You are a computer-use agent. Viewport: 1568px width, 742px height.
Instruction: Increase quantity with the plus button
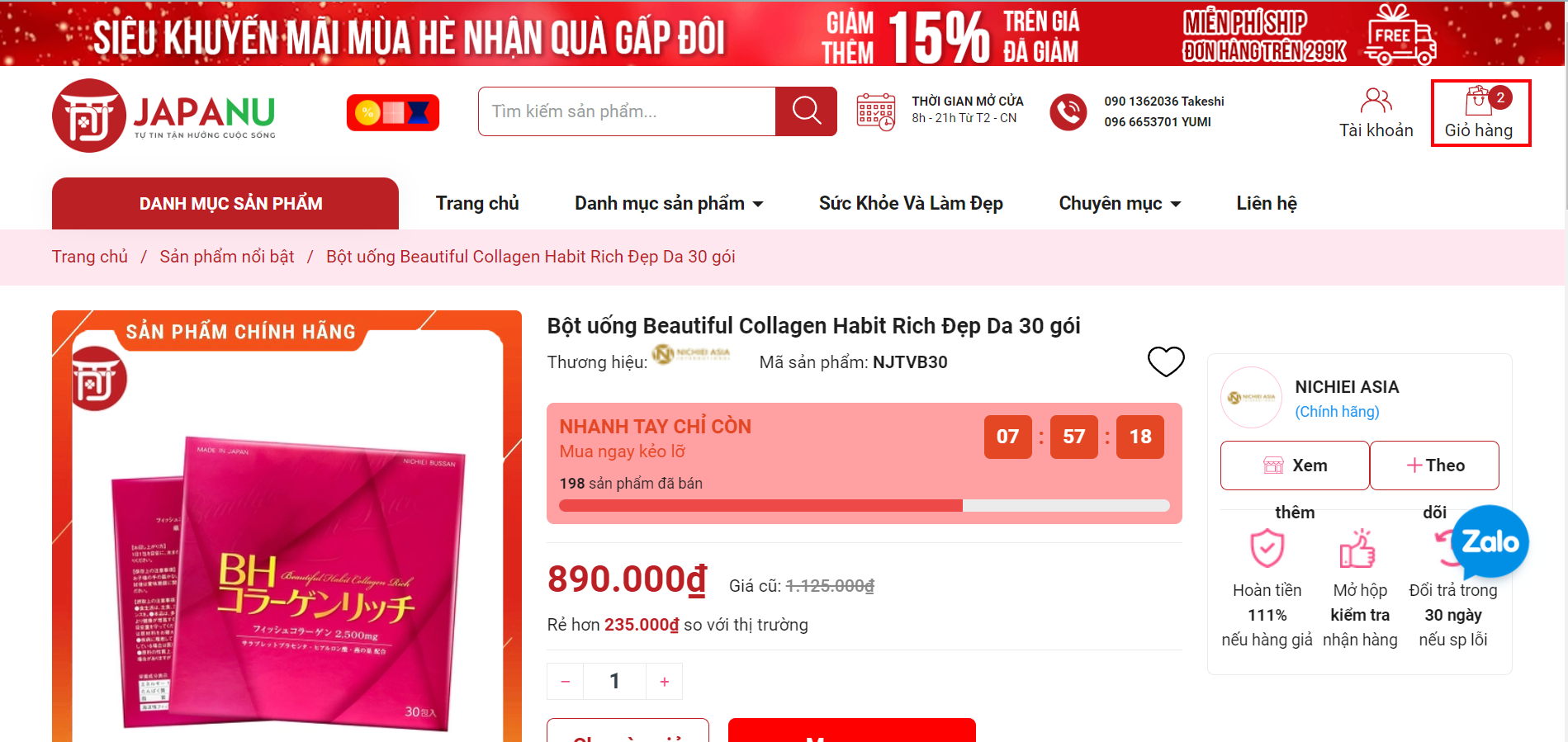tap(665, 681)
